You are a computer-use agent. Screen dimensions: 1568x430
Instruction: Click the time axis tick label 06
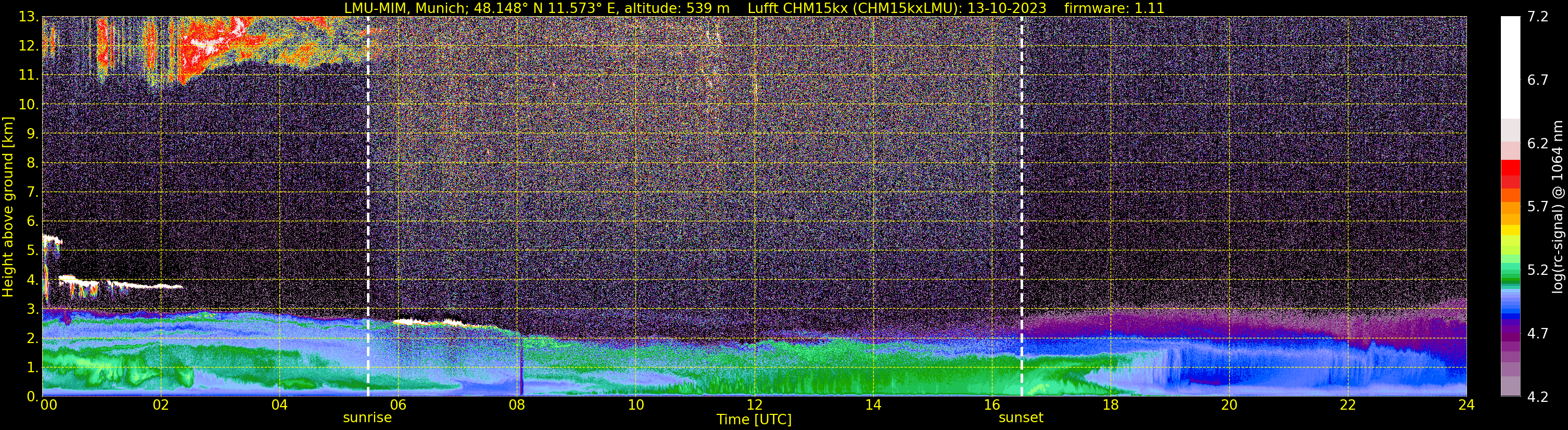click(x=398, y=405)
